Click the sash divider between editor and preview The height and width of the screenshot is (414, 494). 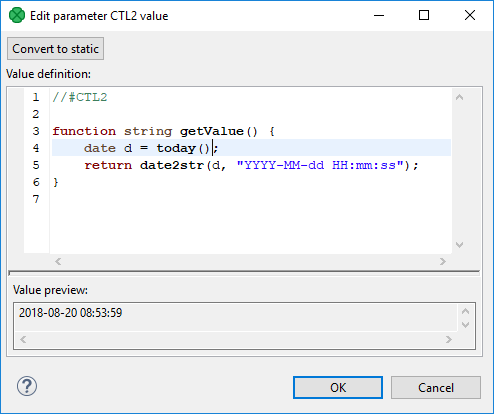(244, 273)
